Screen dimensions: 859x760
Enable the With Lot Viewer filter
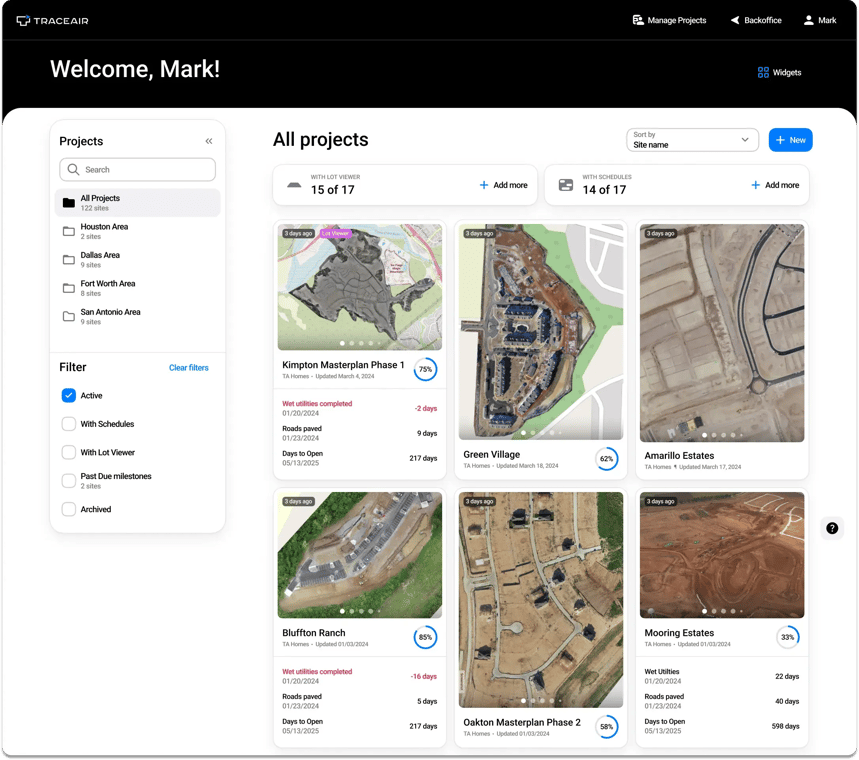67,452
